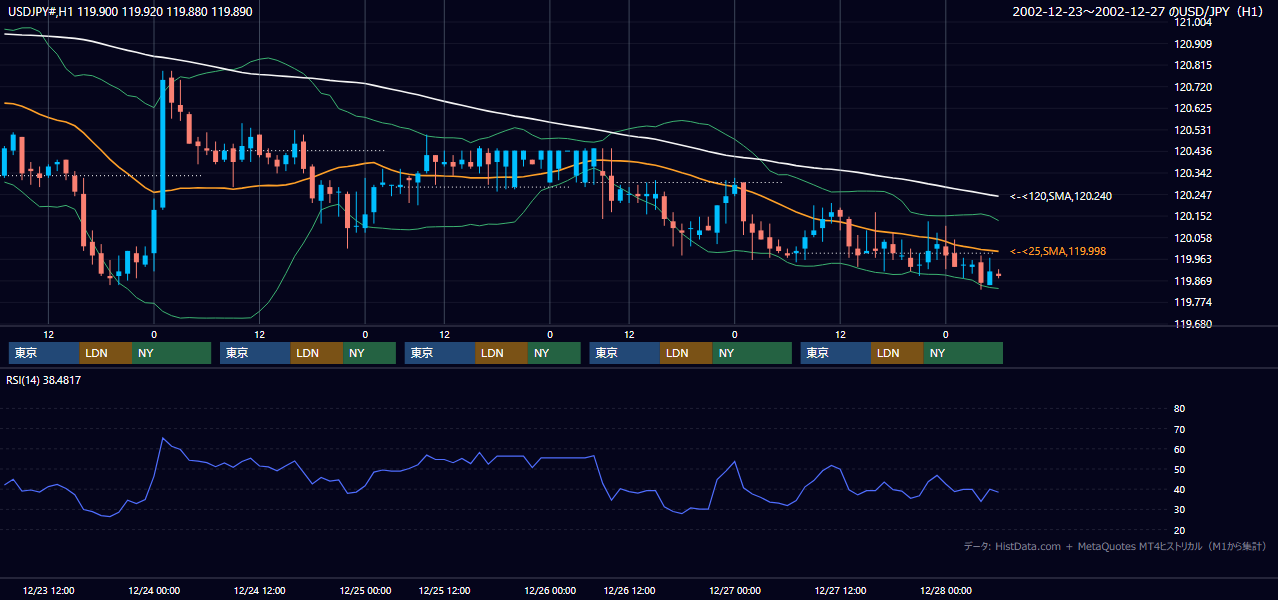The width and height of the screenshot is (1278, 600).
Task: Click the 12/23 12:00 date label
Action: [x=48, y=590]
